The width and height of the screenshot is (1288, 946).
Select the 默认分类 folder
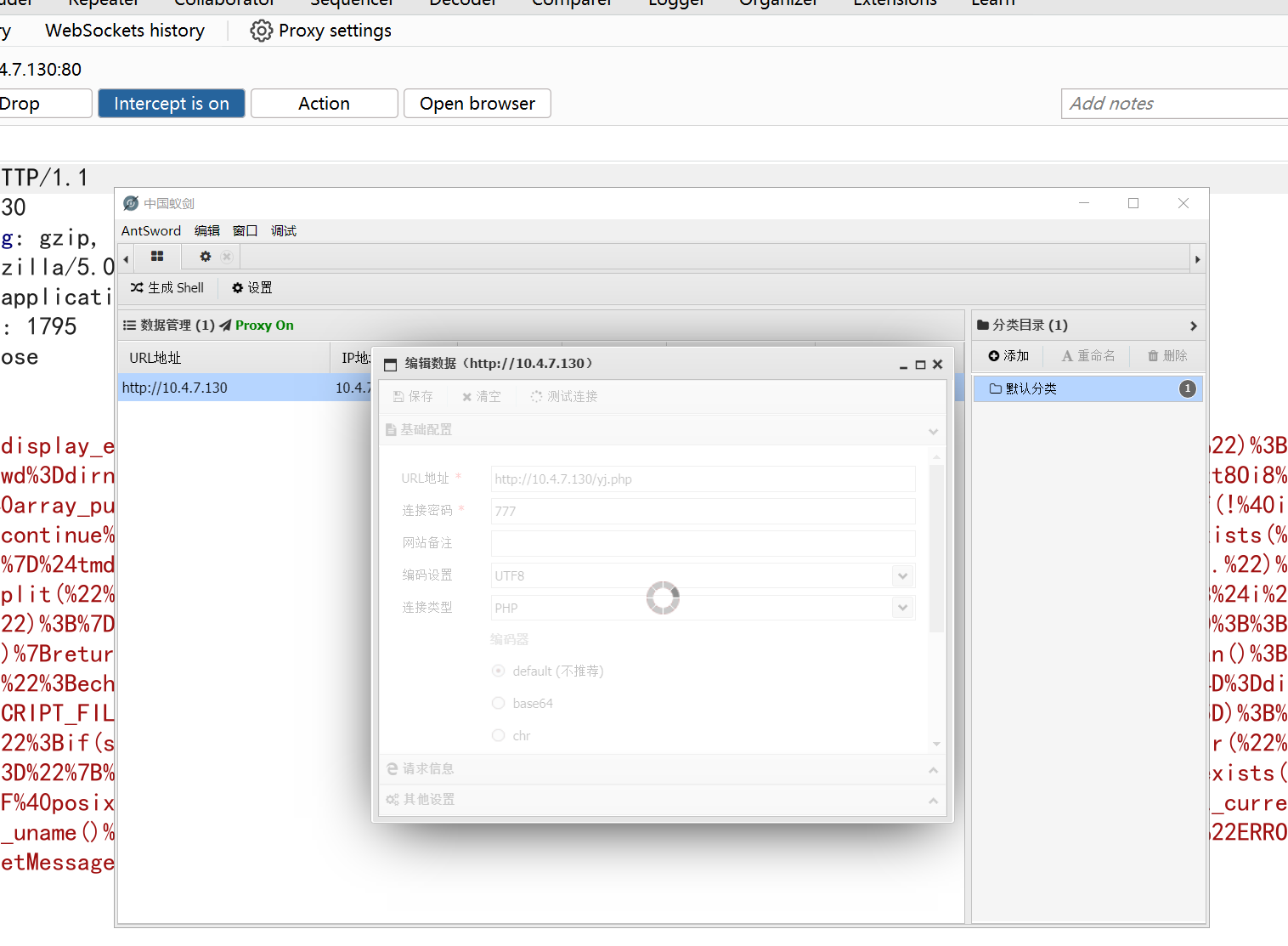click(x=1087, y=388)
